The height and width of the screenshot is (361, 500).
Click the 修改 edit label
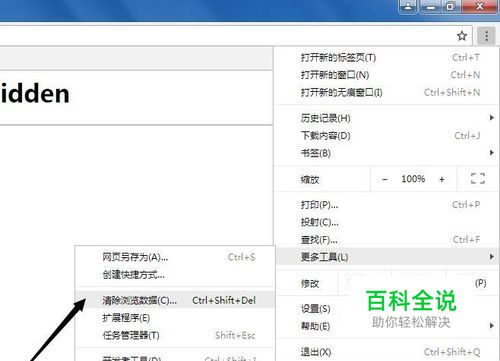310,284
